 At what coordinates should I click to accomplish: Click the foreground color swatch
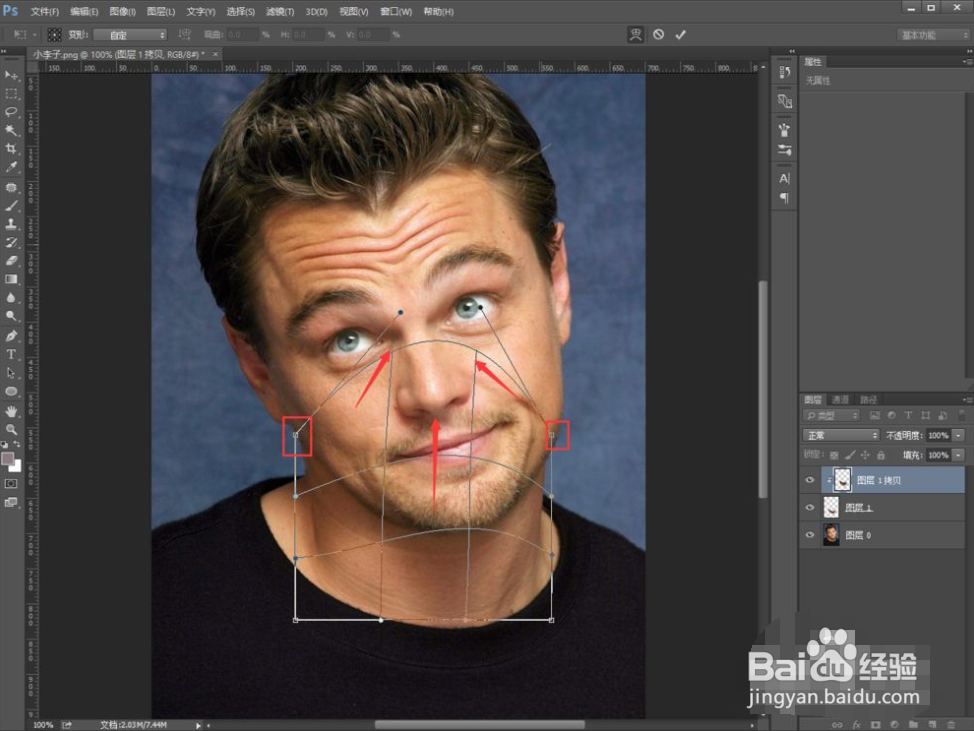click(8, 459)
